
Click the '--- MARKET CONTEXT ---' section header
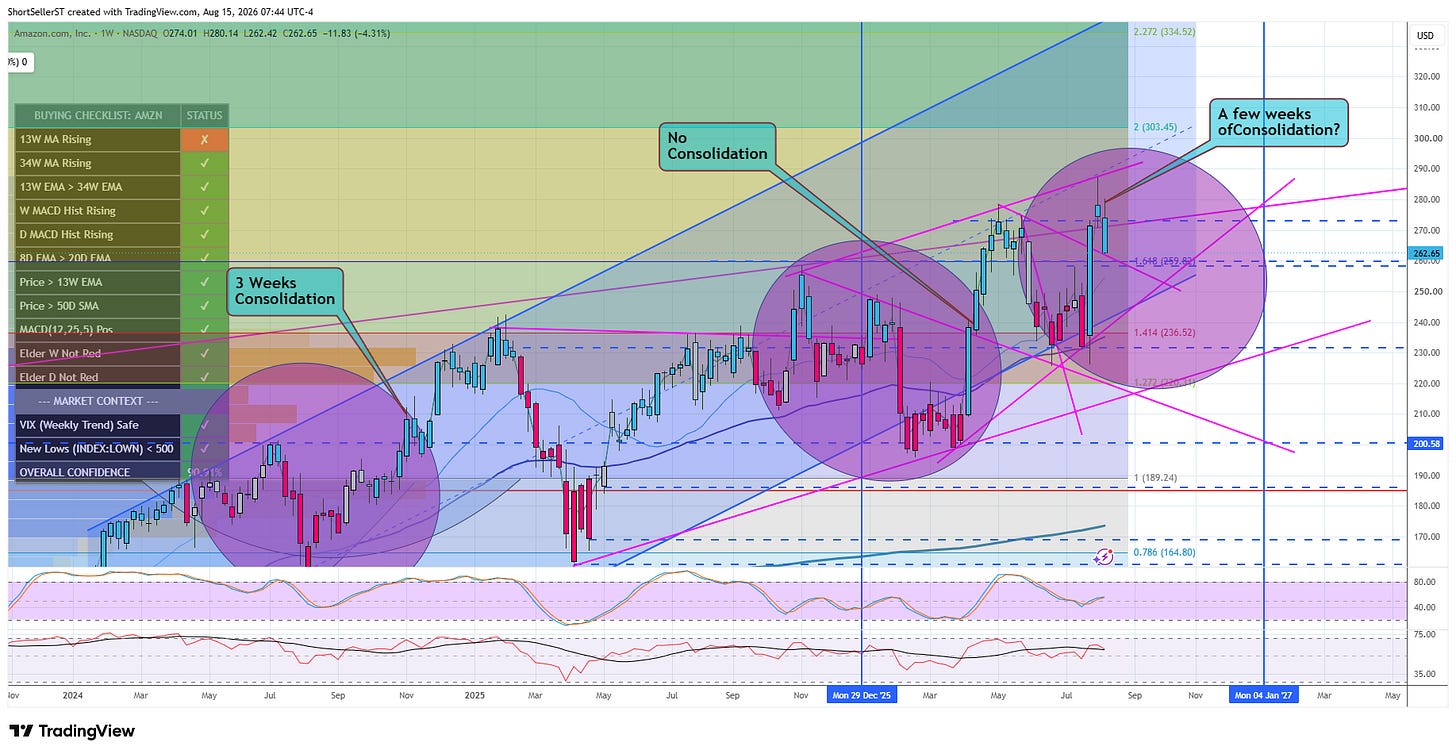coord(96,401)
